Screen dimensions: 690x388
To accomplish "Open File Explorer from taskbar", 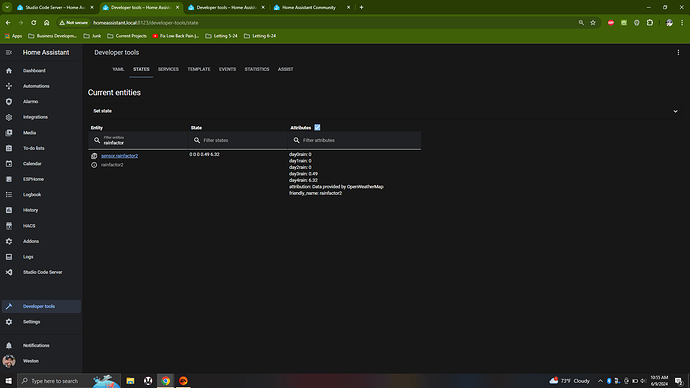I will click(130, 381).
